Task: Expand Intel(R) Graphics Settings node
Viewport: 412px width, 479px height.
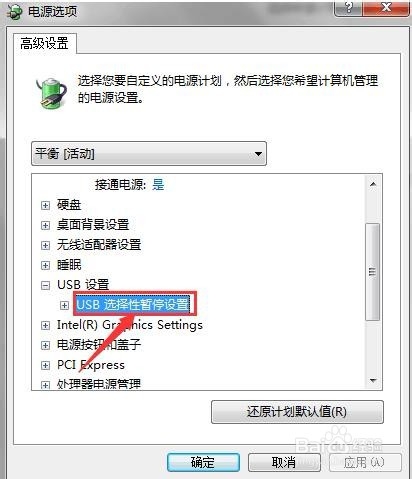Action: 45,325
